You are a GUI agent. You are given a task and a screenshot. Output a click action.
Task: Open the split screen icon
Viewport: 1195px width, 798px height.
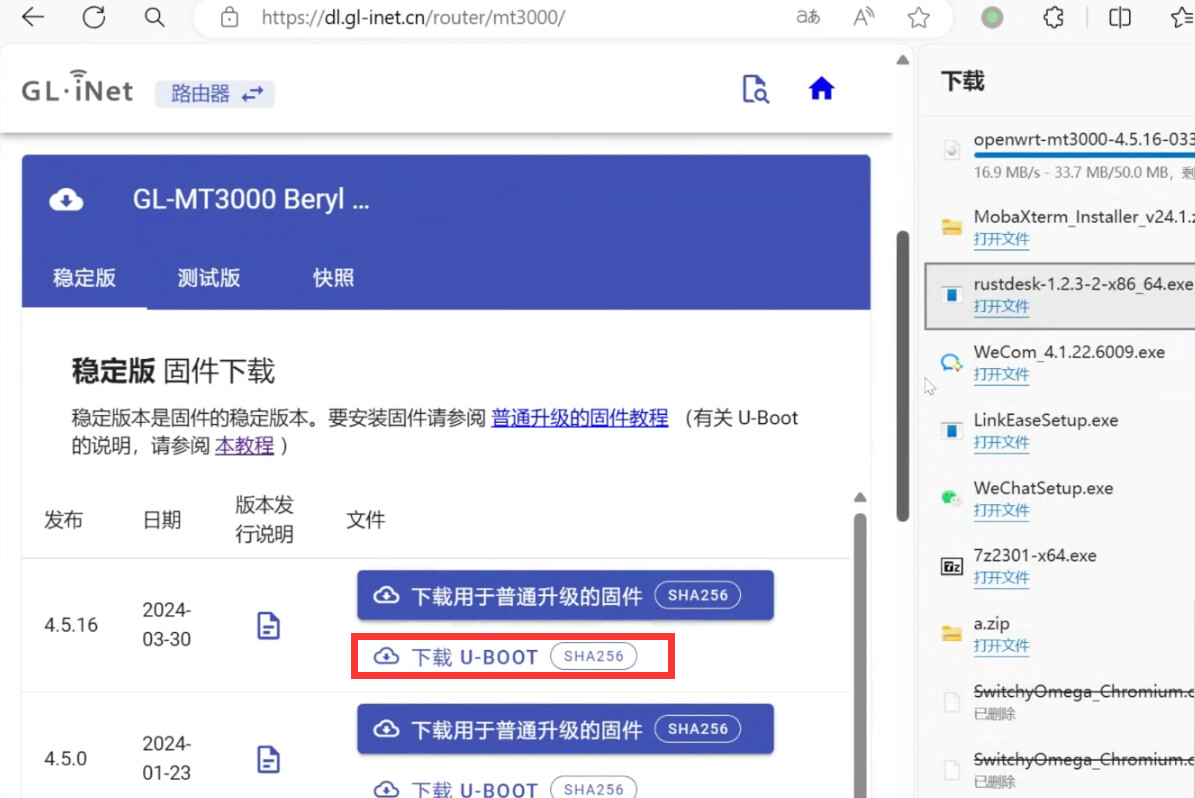coord(1119,17)
